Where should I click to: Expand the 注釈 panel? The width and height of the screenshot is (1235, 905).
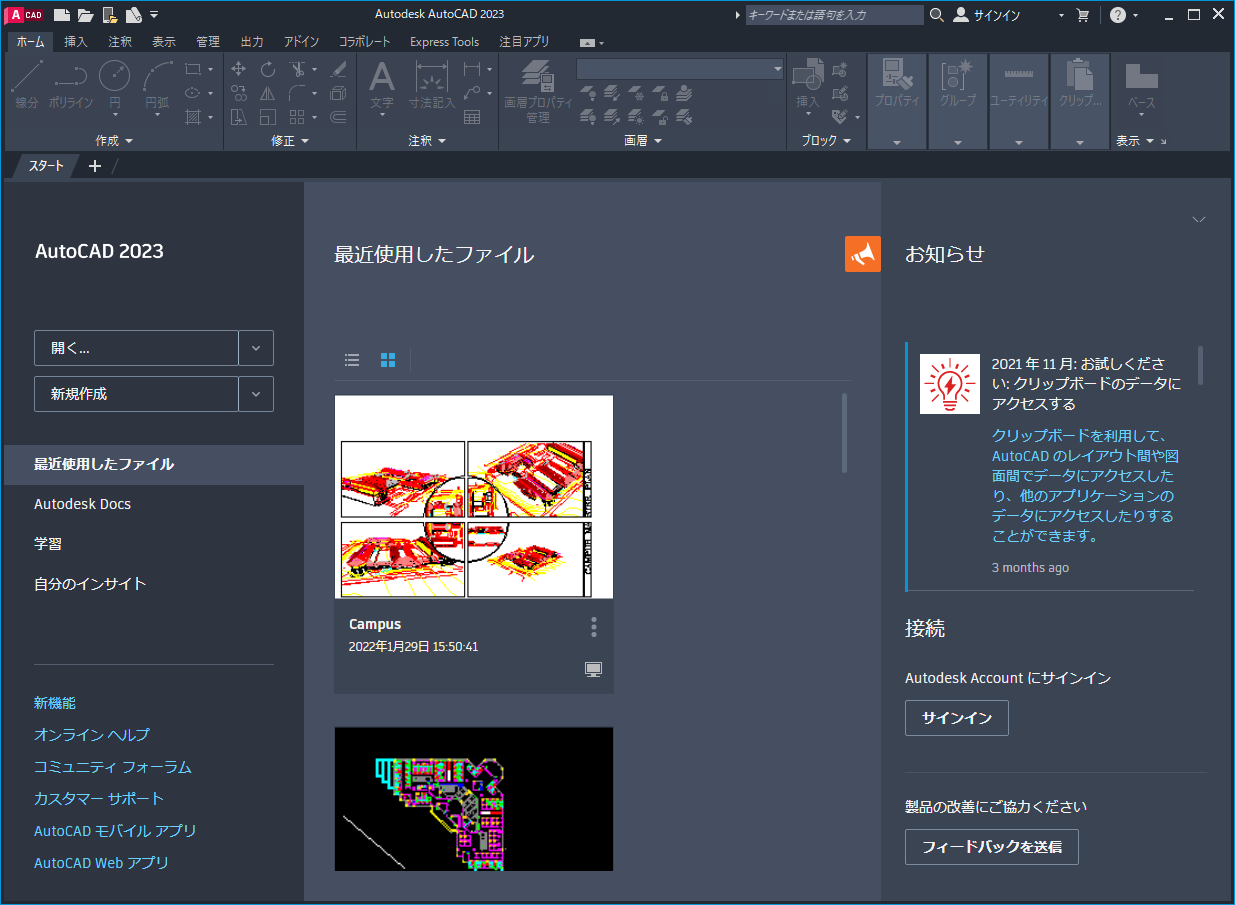427,141
